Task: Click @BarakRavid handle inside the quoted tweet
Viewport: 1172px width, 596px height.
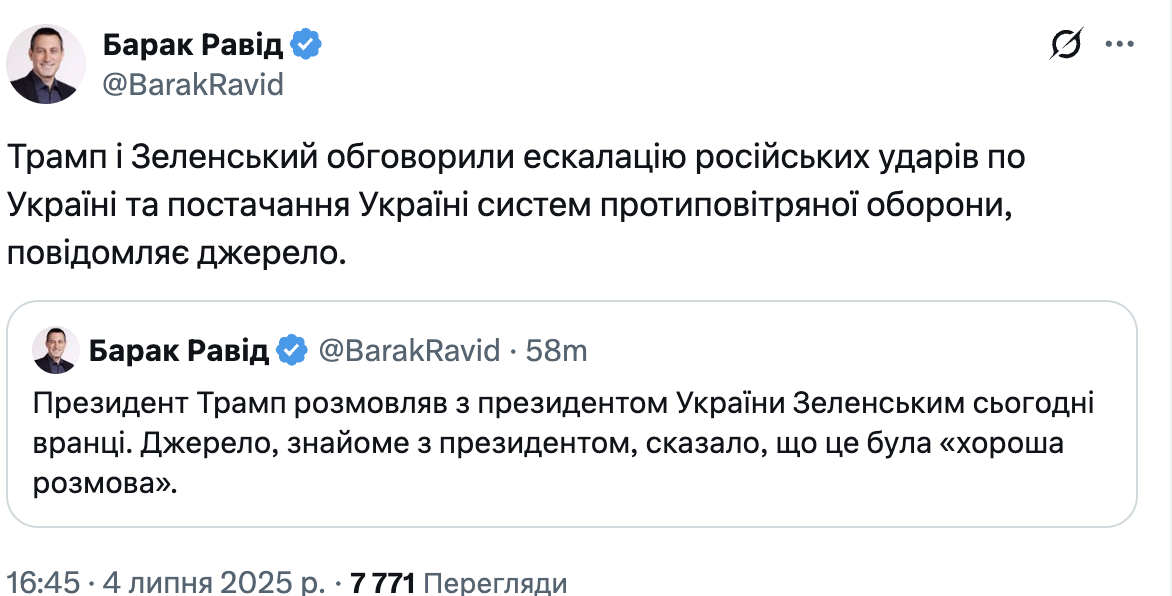Action: (x=408, y=350)
